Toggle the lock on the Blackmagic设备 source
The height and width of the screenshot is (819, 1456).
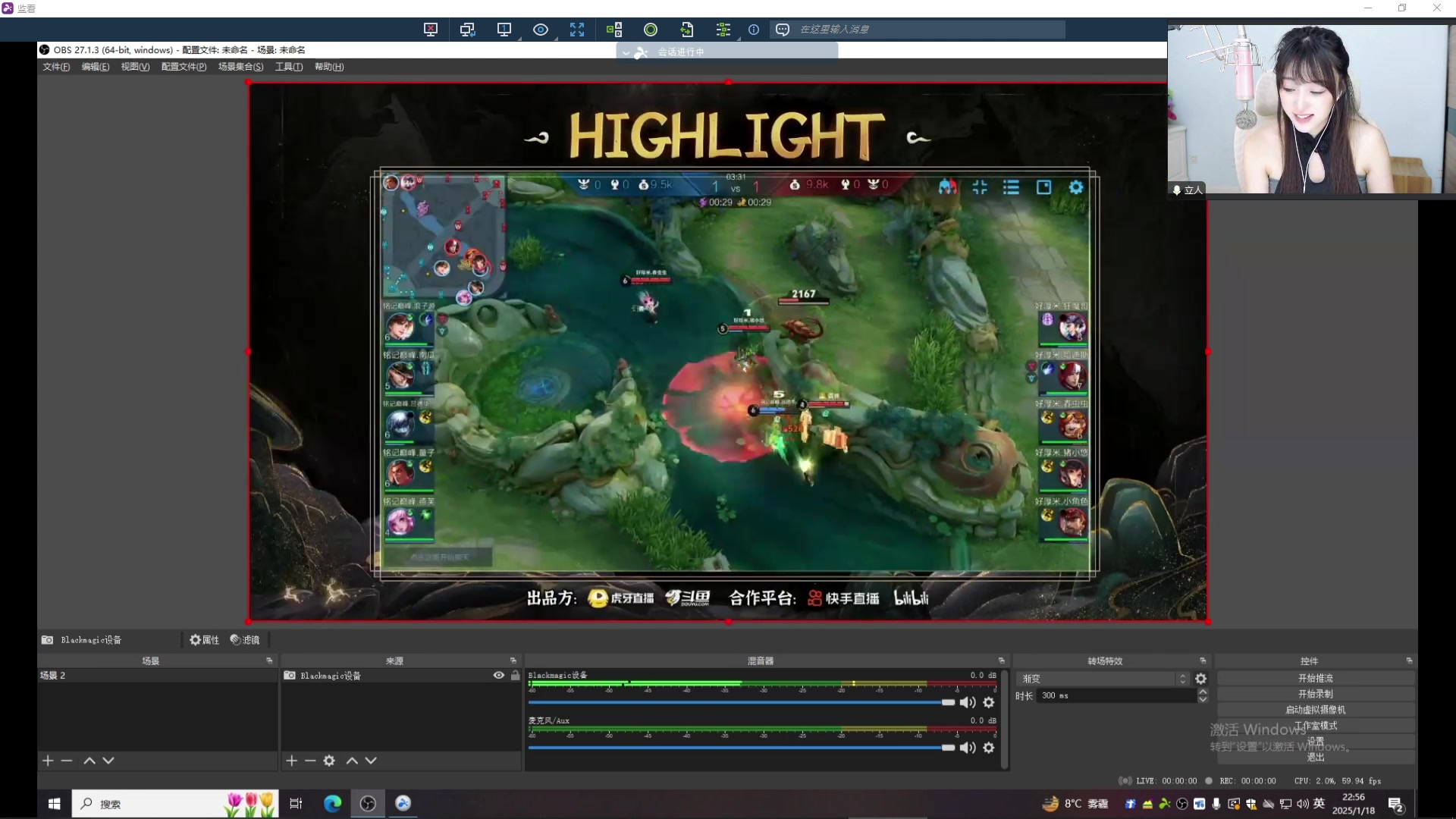pos(516,675)
